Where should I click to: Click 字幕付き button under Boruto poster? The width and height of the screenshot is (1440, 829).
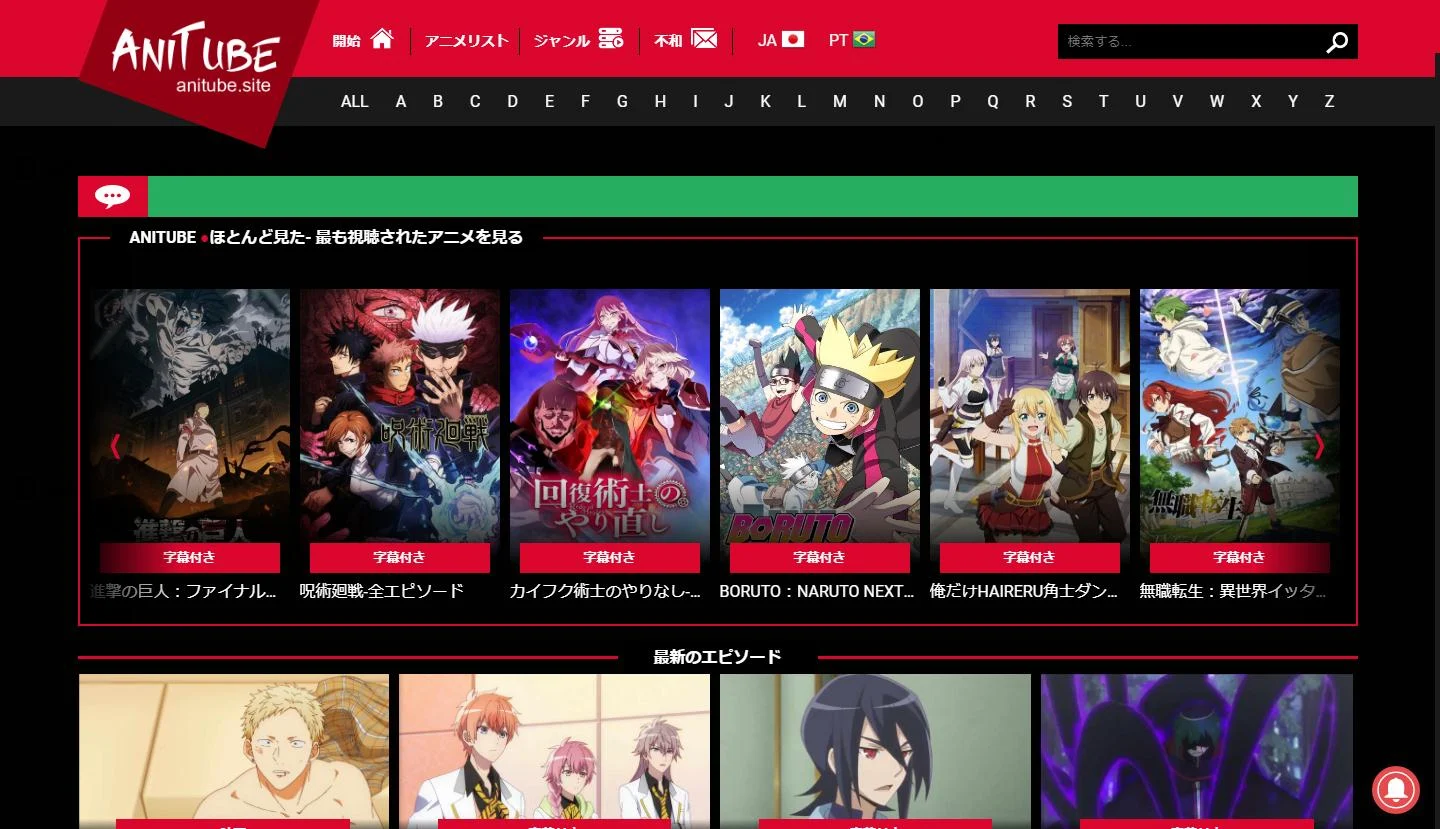820,557
